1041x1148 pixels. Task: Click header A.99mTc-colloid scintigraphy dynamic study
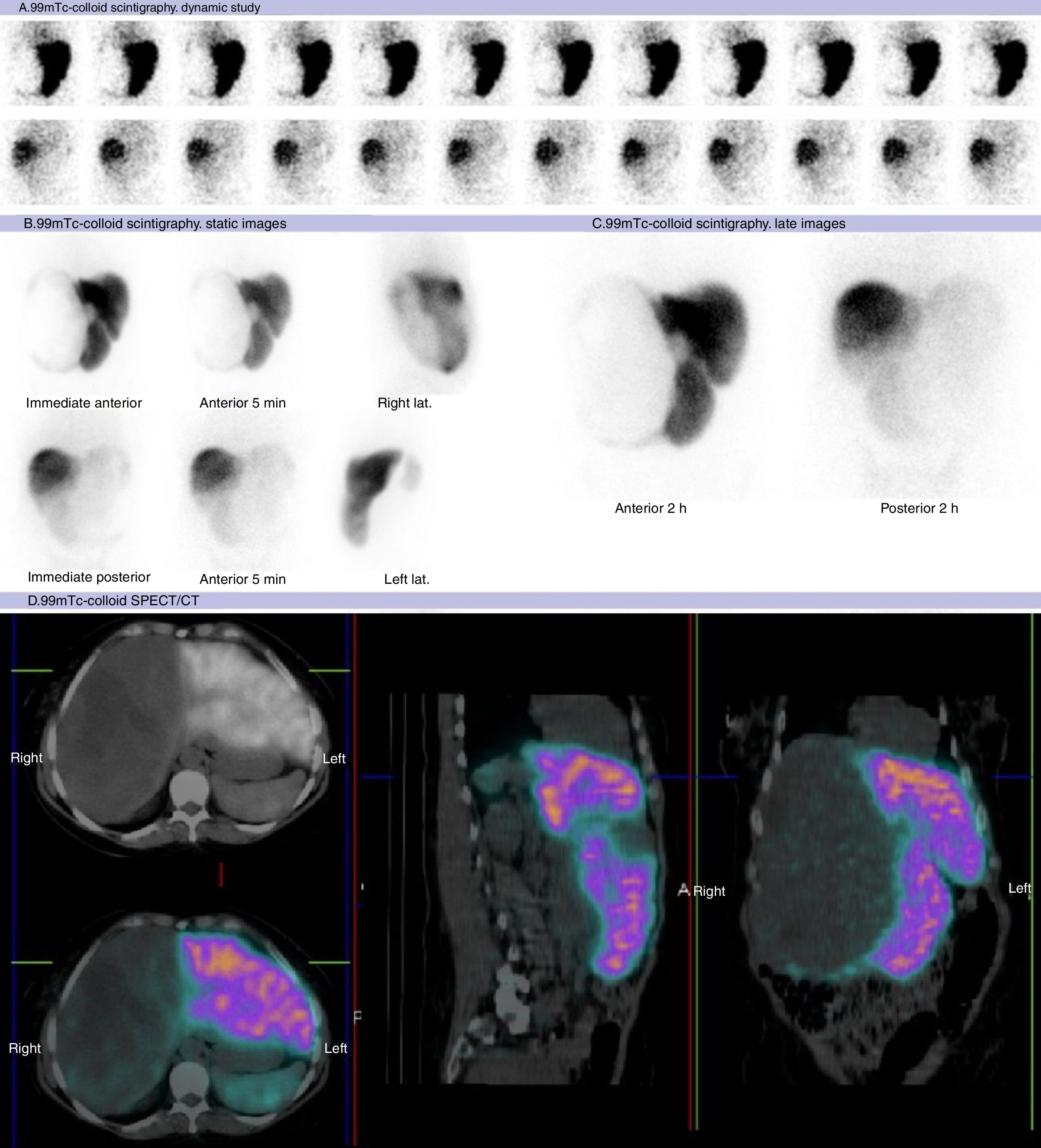[x=140, y=8]
